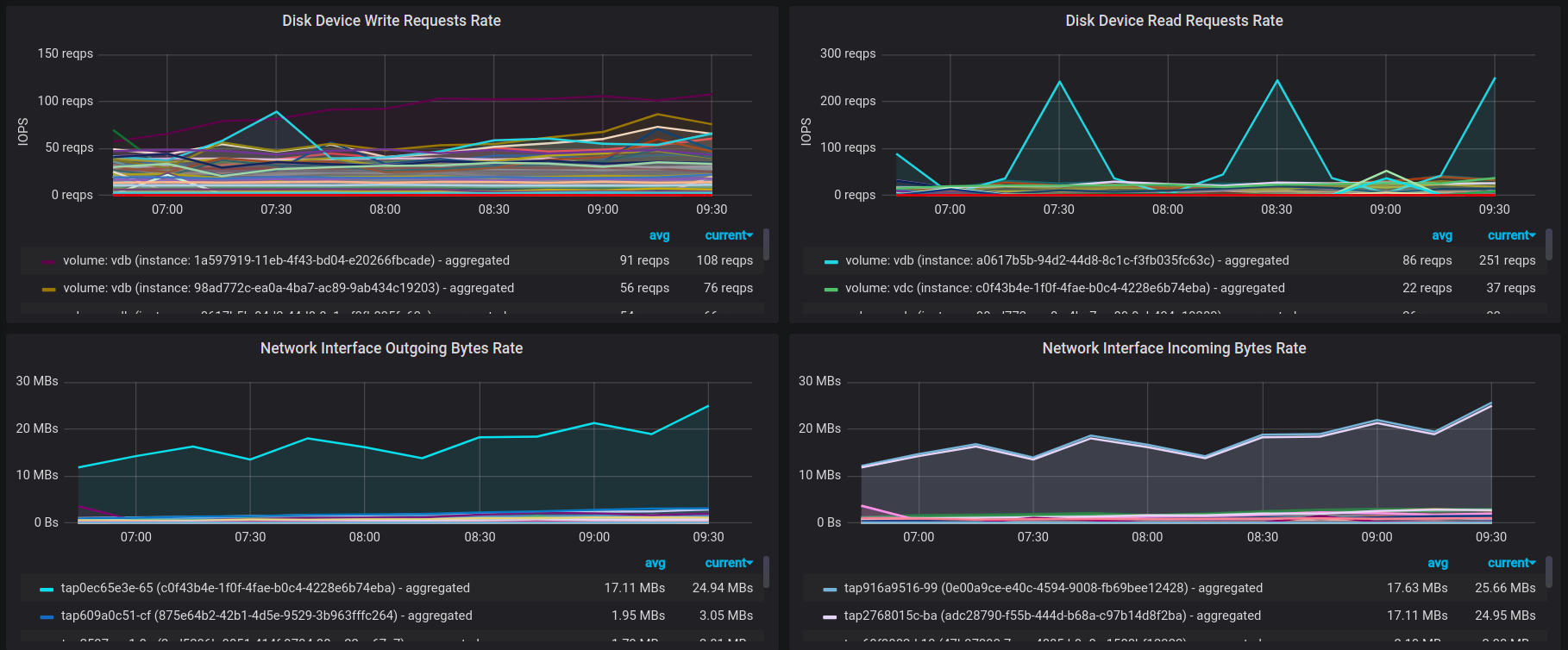Sort write requests legend by current column
The image size is (1568, 650).
[729, 235]
